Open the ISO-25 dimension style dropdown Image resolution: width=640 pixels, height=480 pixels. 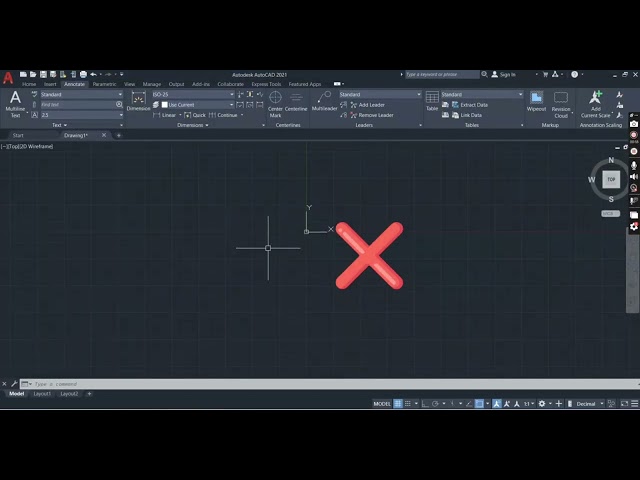point(193,94)
